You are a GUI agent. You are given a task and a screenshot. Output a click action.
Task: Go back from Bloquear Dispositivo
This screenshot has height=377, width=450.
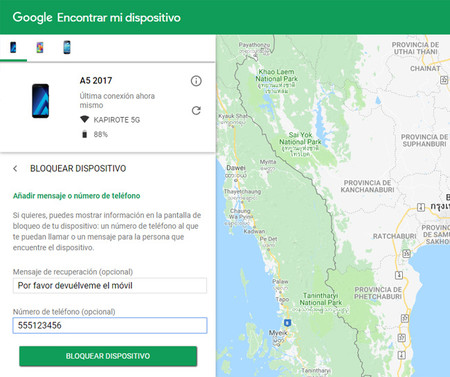(15, 169)
